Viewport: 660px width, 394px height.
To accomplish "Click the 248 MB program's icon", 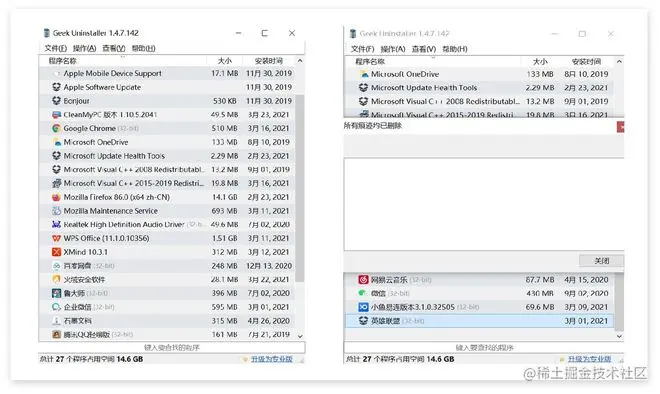I will (56, 266).
